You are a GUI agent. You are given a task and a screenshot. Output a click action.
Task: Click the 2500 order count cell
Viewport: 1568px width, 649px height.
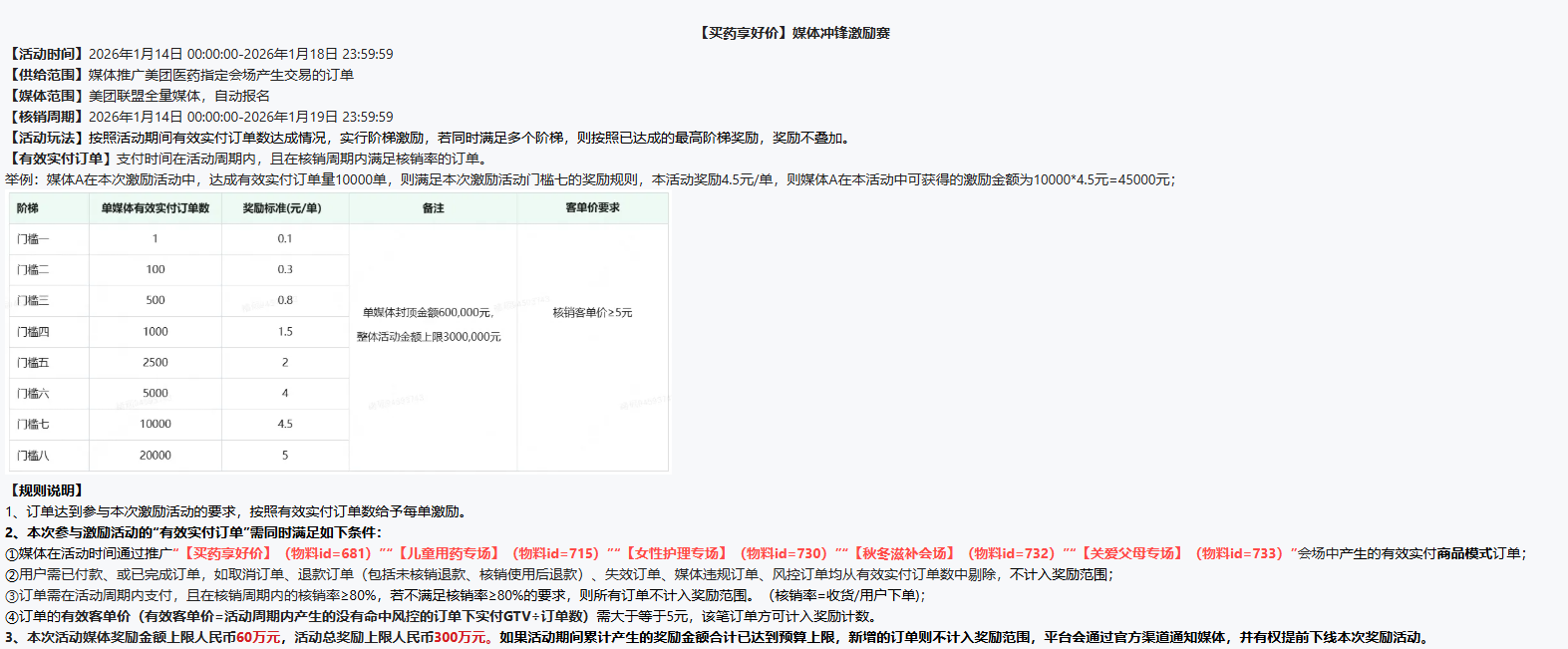coord(156,363)
